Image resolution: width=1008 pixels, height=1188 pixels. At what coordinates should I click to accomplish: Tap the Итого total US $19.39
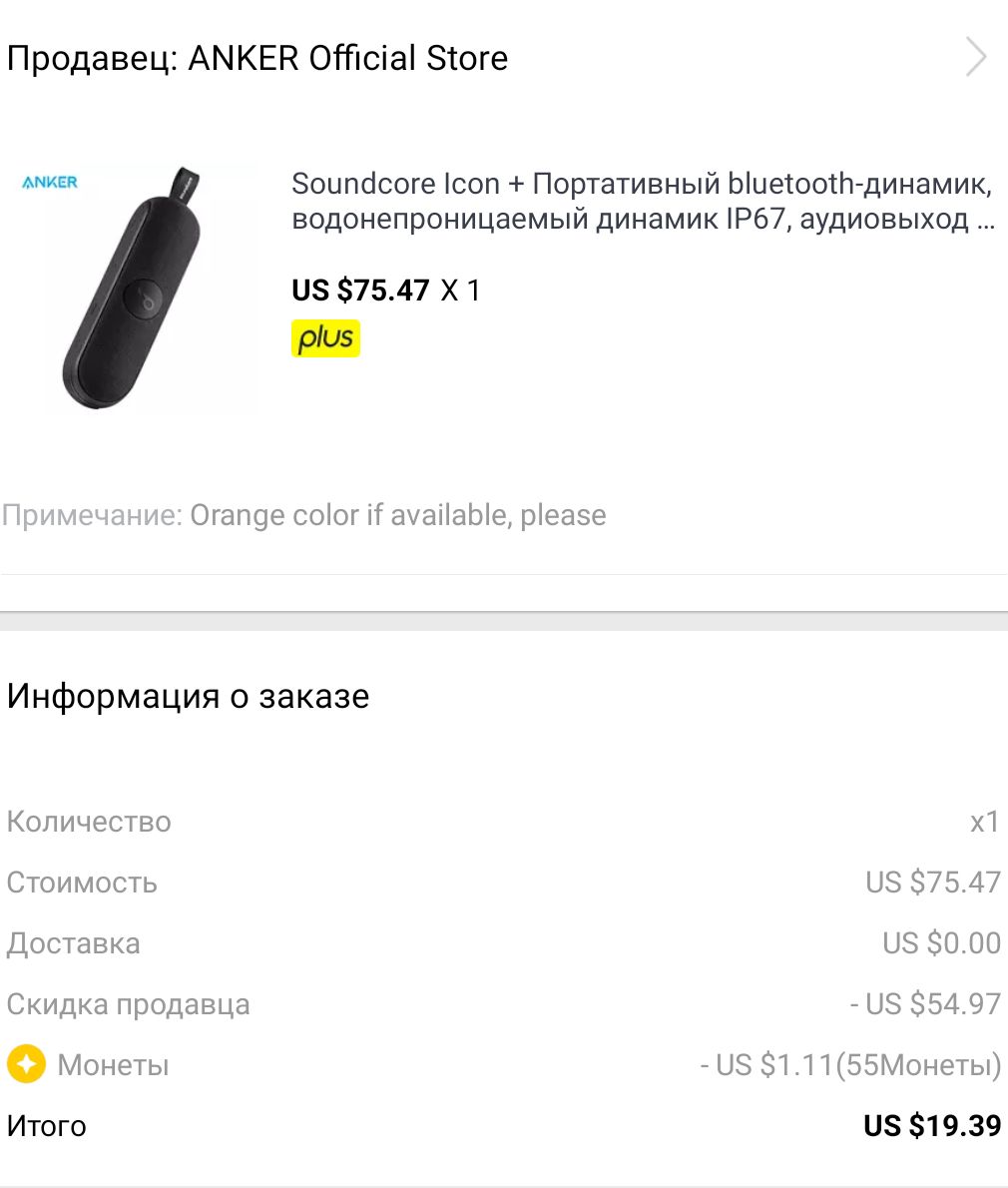click(x=932, y=1126)
